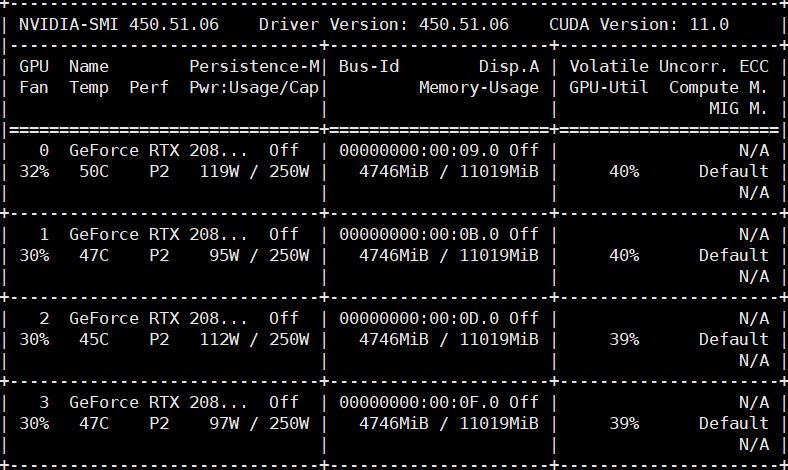The height and width of the screenshot is (470, 788).
Task: Click the 112W / 250W power reading
Action: 254,339
